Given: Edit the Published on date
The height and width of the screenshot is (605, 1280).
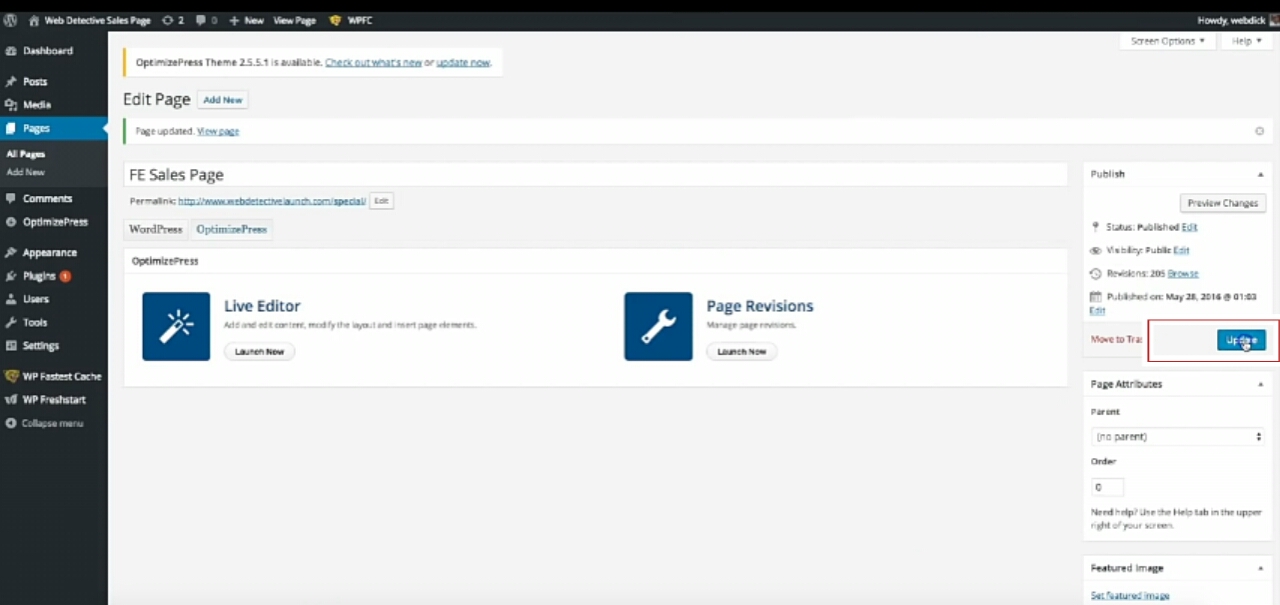Looking at the screenshot, I should [1097, 311].
